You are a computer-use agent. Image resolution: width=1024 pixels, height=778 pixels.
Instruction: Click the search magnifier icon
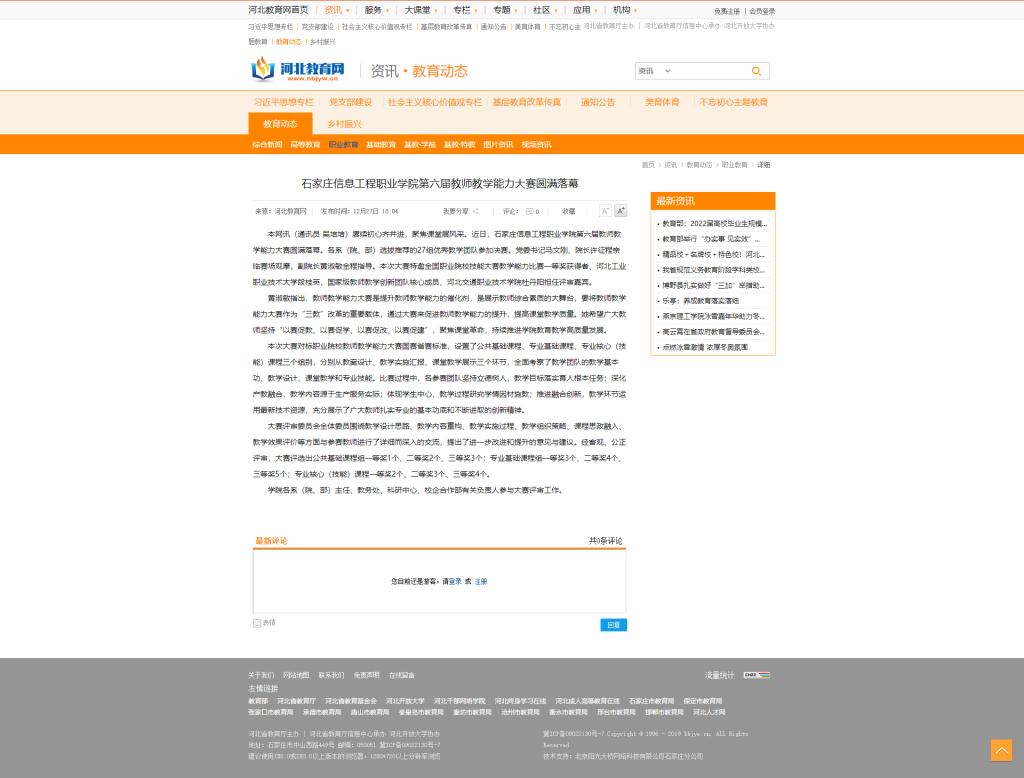point(756,71)
